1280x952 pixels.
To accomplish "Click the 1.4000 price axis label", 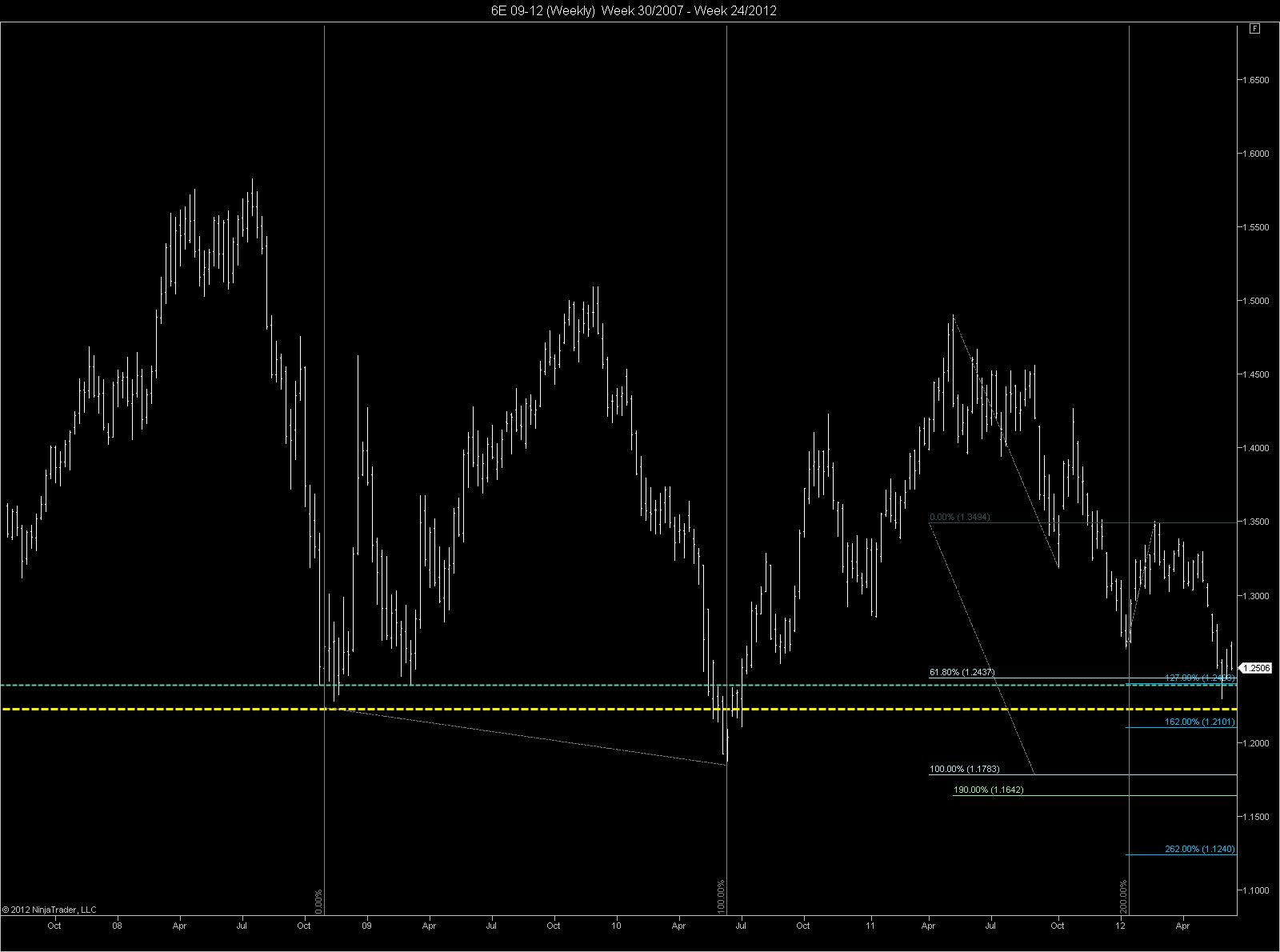I will click(x=1256, y=448).
